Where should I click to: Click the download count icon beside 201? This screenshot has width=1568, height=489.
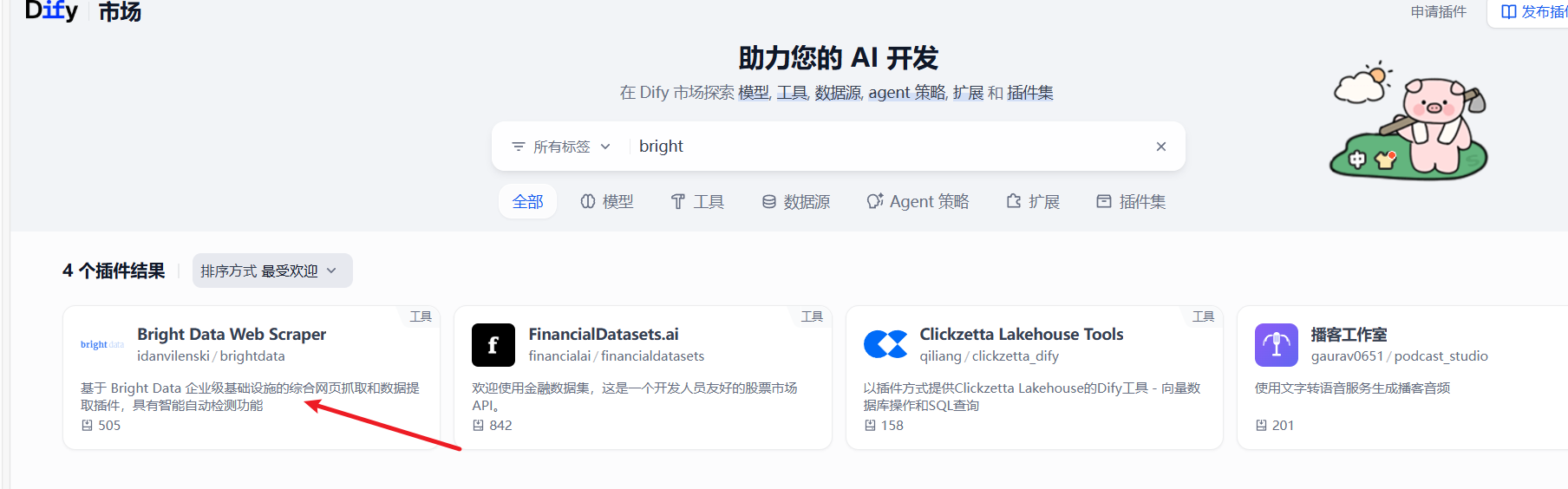[x=1261, y=426]
